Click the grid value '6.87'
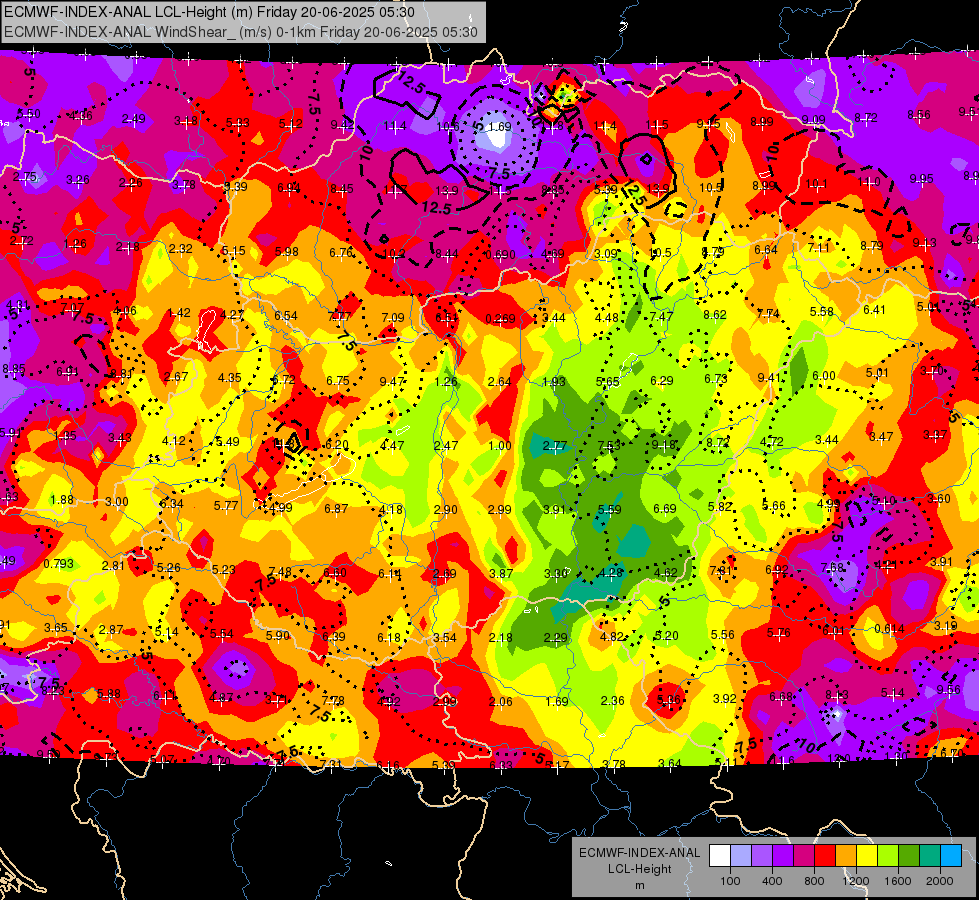This screenshot has width=979, height=900. point(336,509)
